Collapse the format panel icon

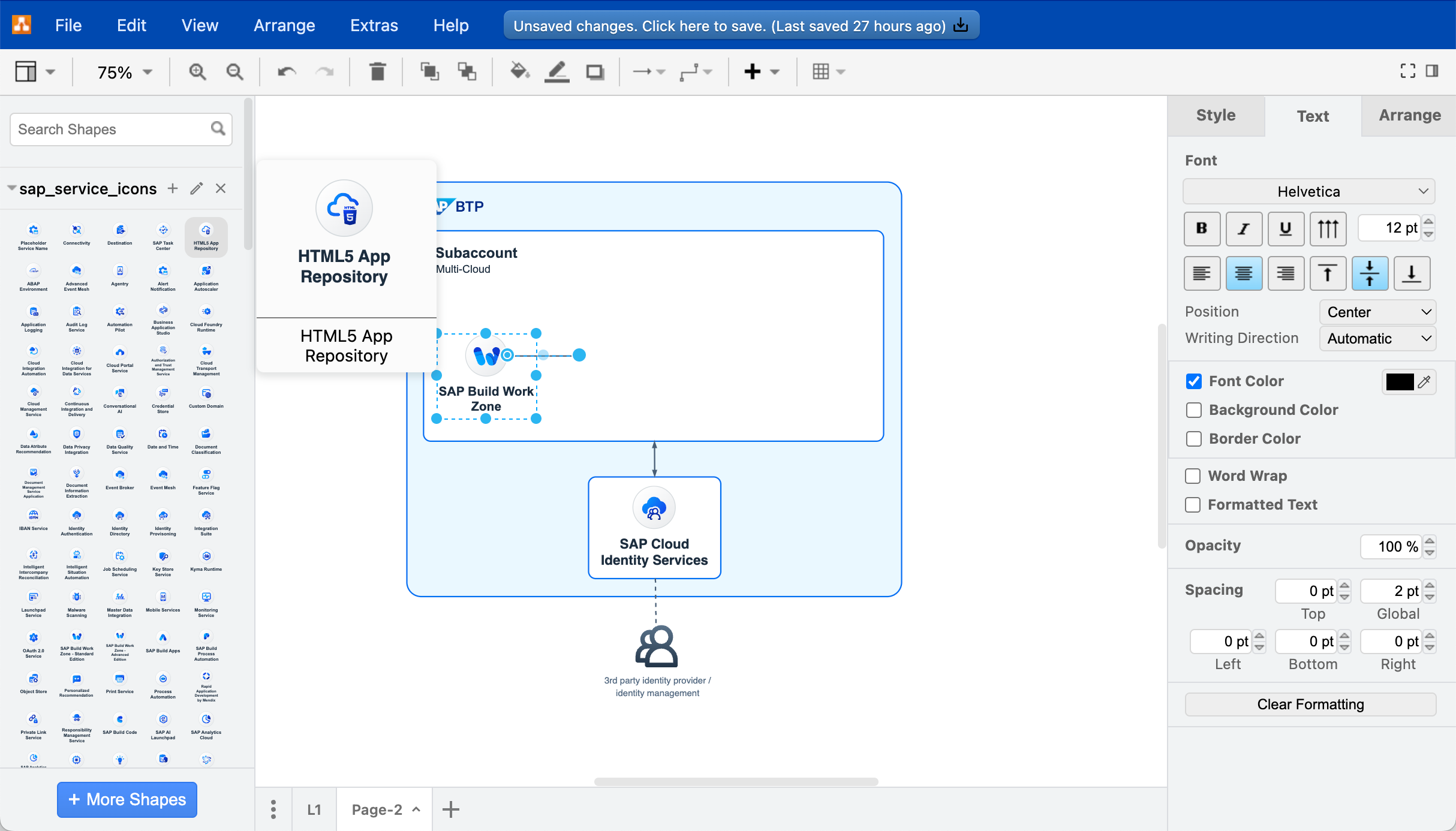coord(1433,71)
